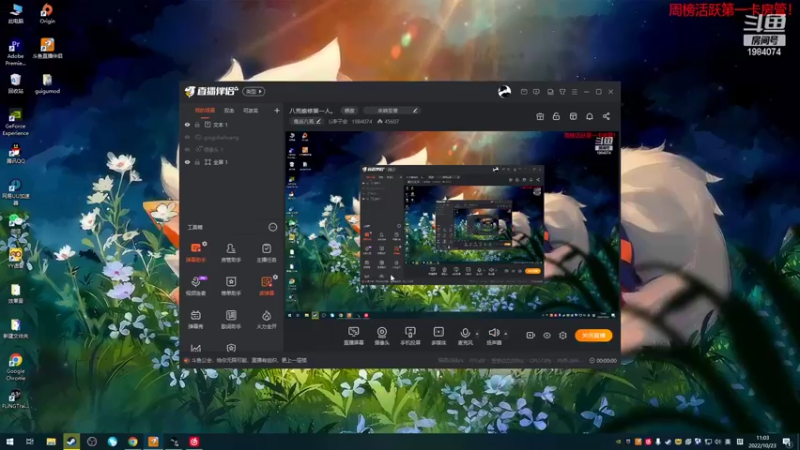Switch to the third scene tab

point(250,110)
